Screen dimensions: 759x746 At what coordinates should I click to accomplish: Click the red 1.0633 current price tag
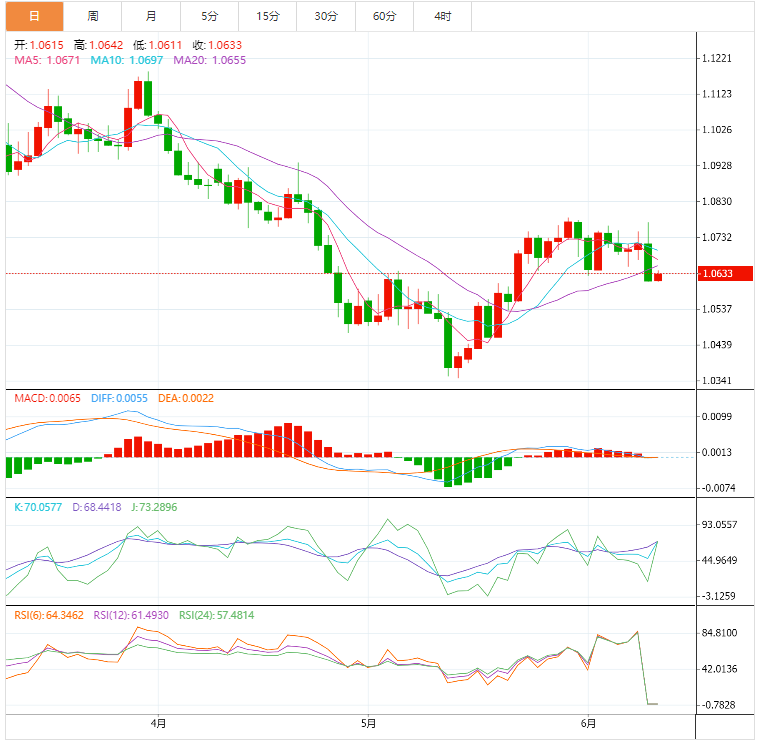pyautogui.click(x=725, y=274)
